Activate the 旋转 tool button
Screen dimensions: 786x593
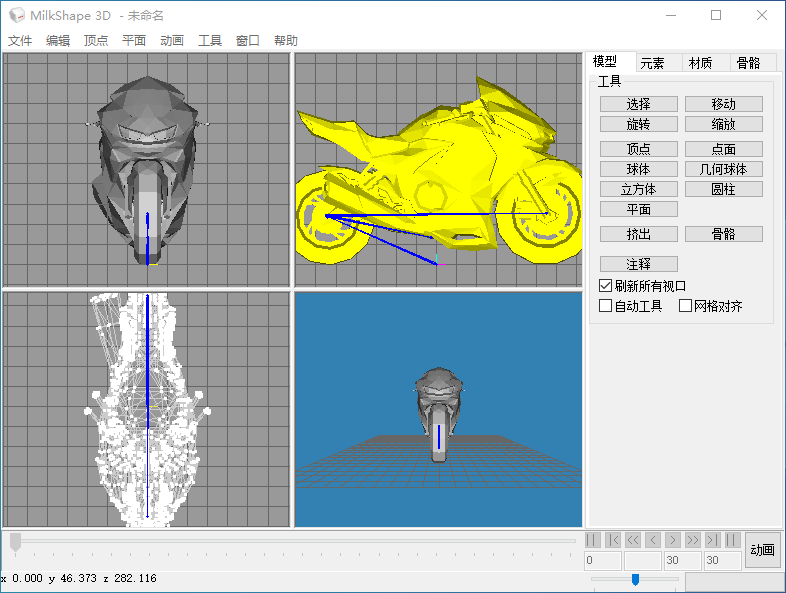639,124
